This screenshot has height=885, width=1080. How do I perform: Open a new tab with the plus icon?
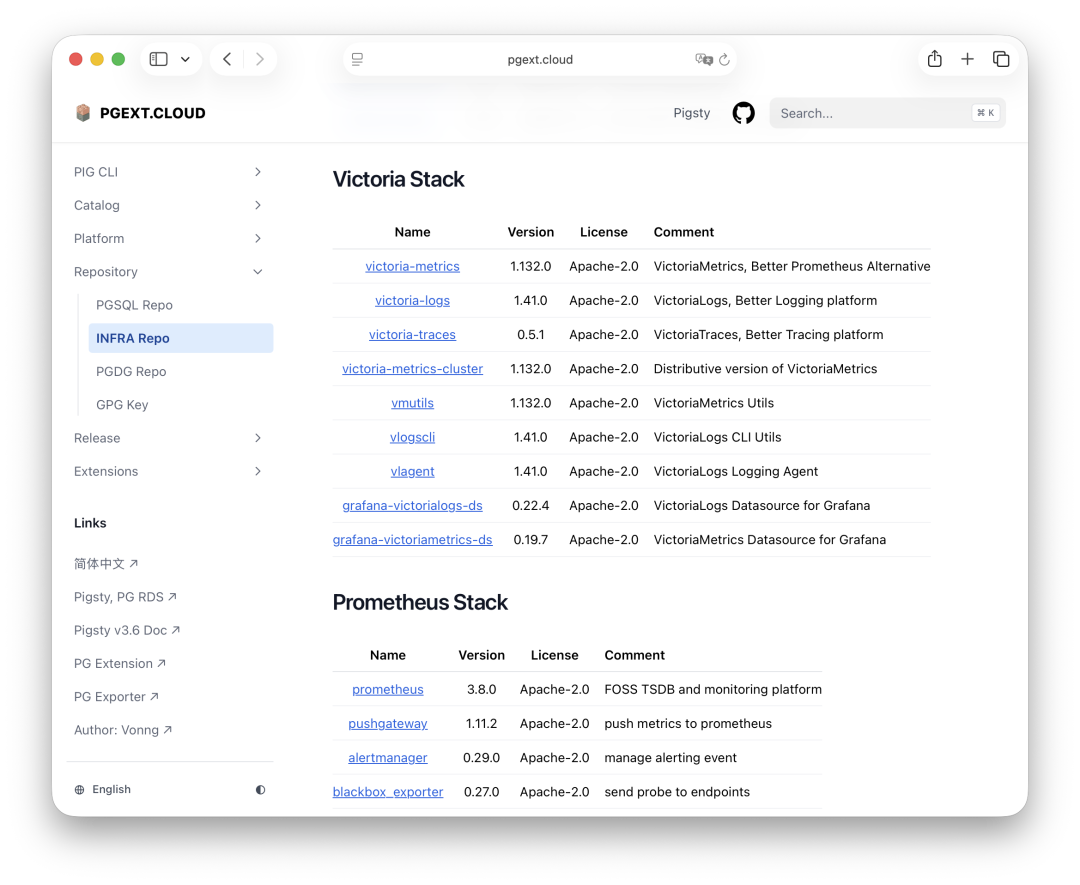point(968,59)
